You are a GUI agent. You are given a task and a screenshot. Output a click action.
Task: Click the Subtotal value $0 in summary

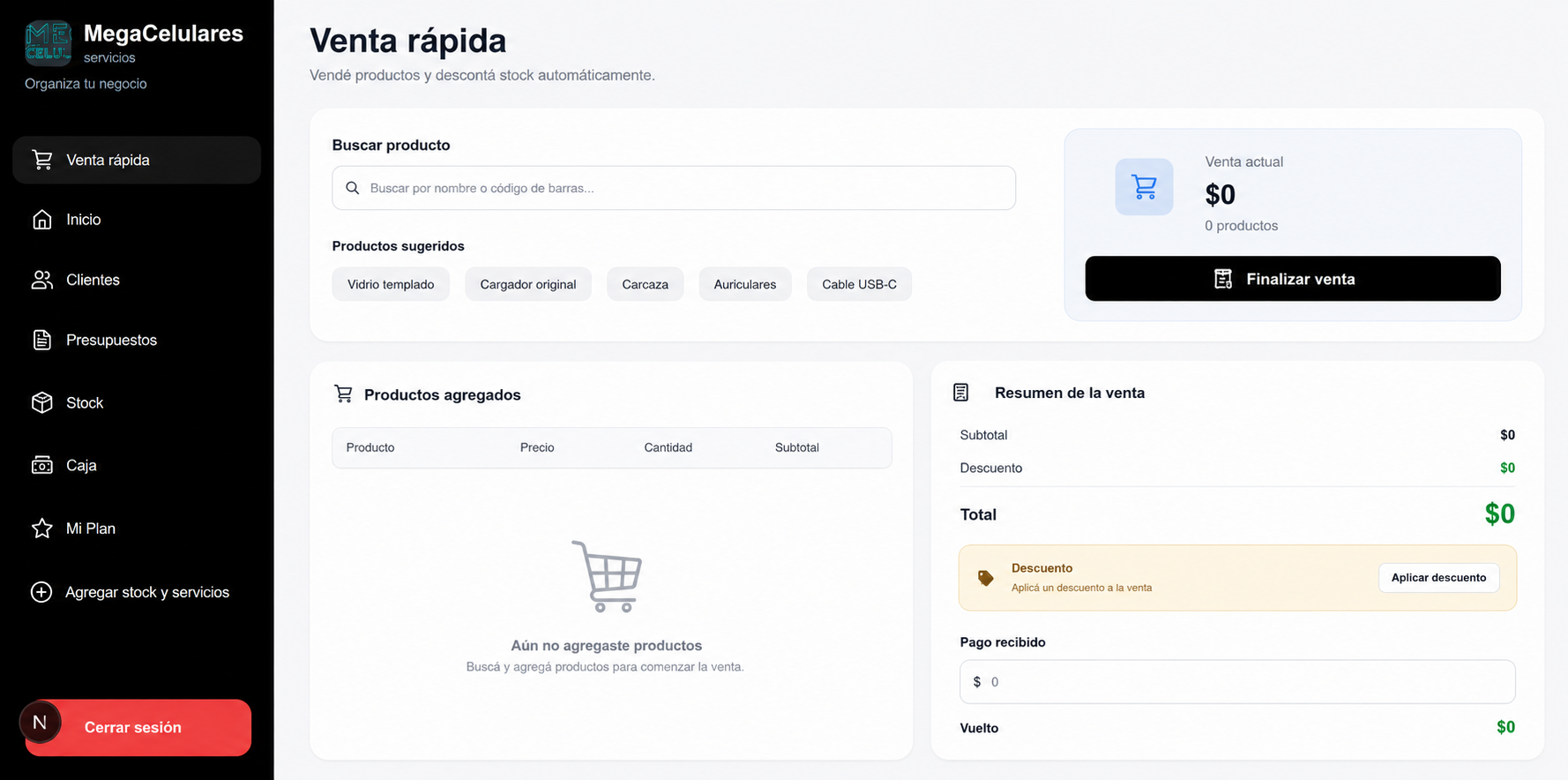[x=1508, y=435]
